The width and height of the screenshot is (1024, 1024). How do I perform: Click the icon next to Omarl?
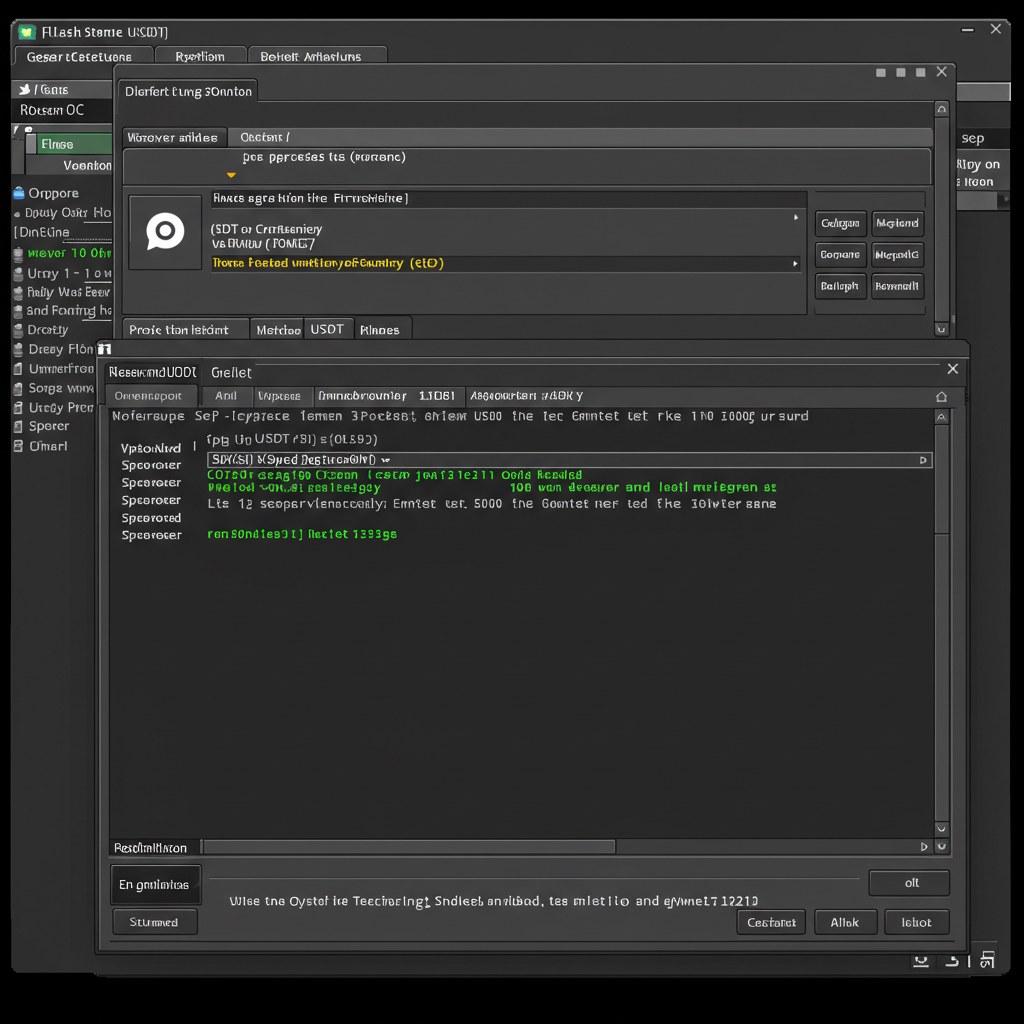[x=18, y=446]
